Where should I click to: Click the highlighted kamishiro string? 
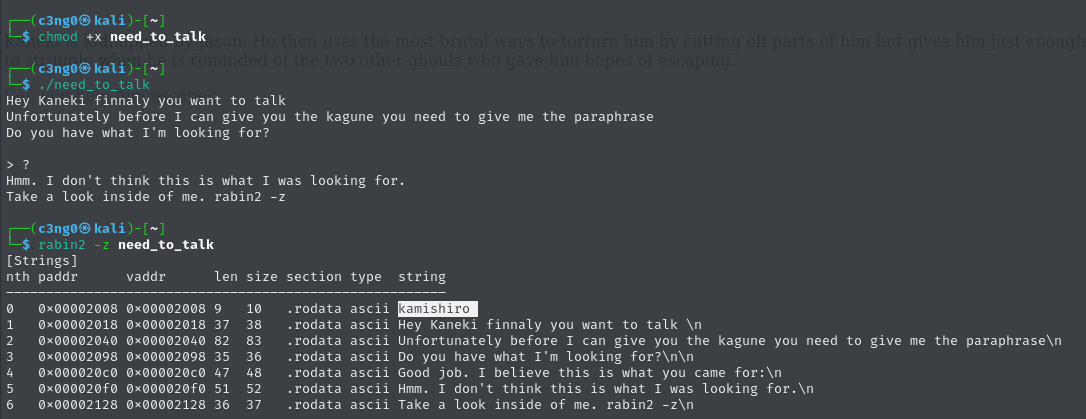pyautogui.click(x=434, y=309)
